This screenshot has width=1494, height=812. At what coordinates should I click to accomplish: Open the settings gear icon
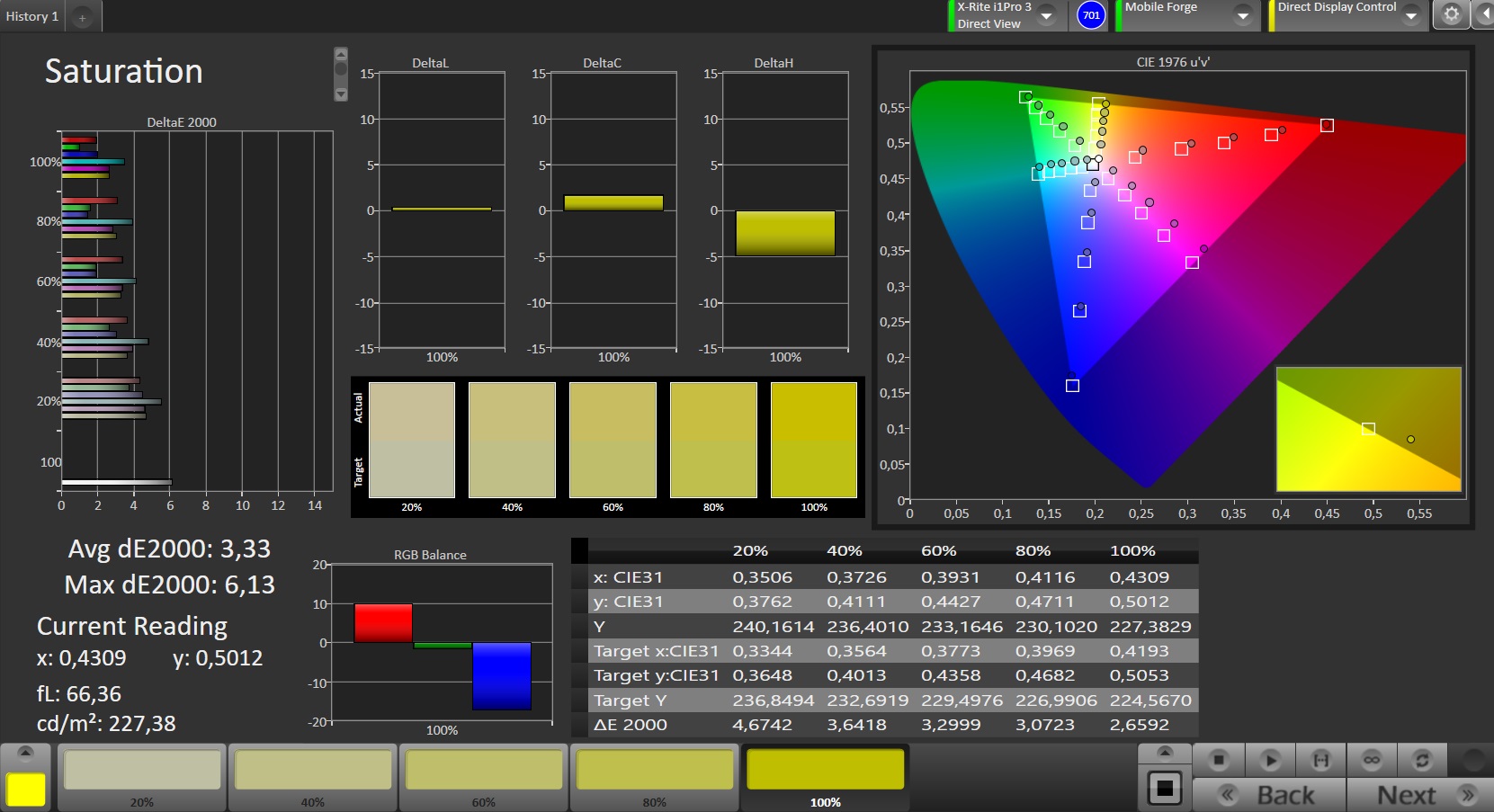coord(1451,14)
